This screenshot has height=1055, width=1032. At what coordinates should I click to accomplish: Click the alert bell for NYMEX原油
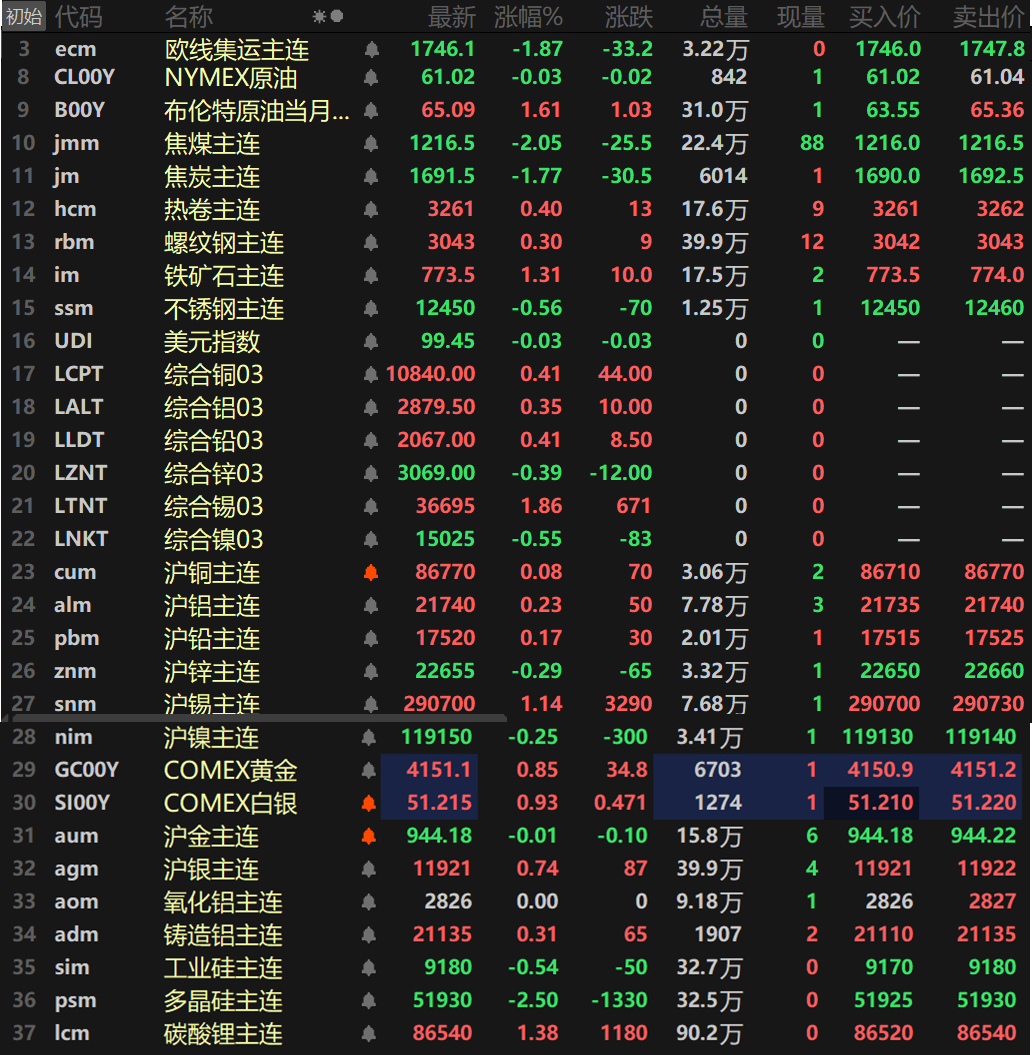pos(370,77)
